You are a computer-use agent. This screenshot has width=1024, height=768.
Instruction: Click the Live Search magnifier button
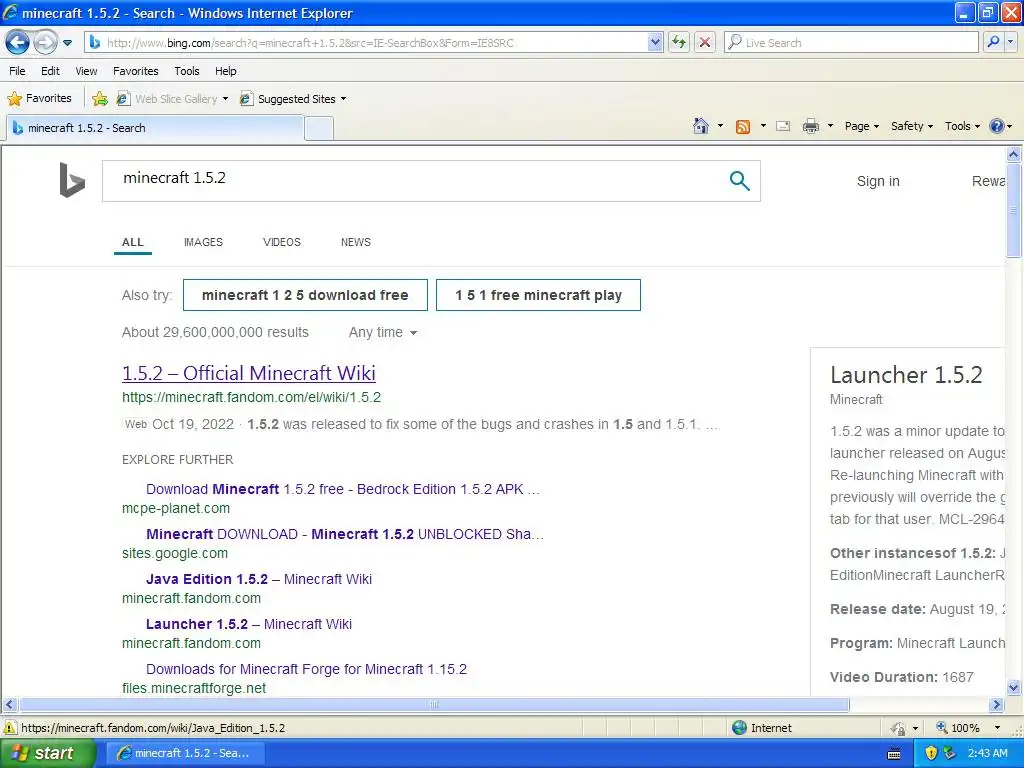pos(993,42)
